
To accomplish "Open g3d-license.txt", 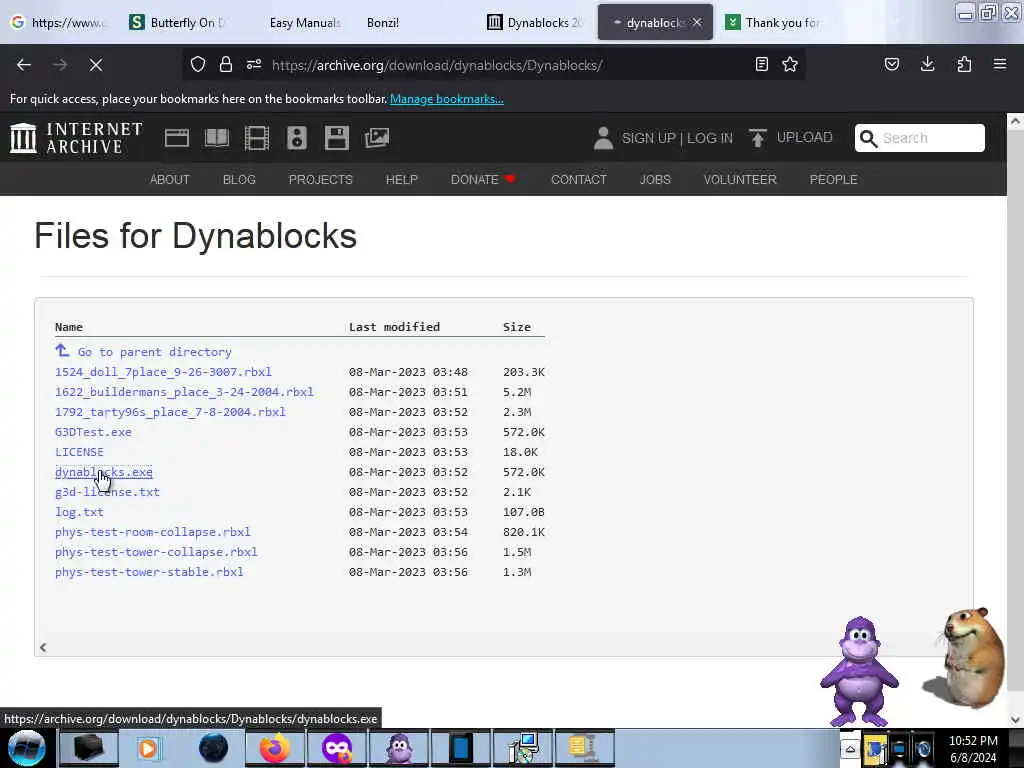I will coord(107,492).
